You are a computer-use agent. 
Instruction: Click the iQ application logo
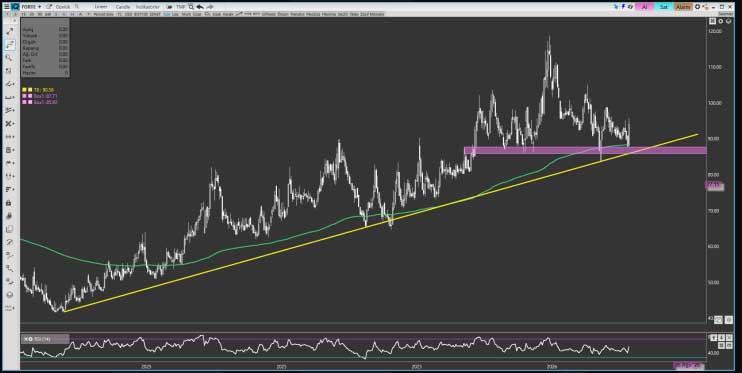point(15,7)
